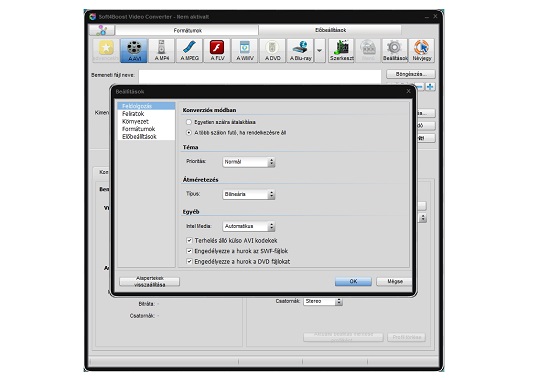Click the Alapértékek visszaállítása button

click(x=149, y=281)
